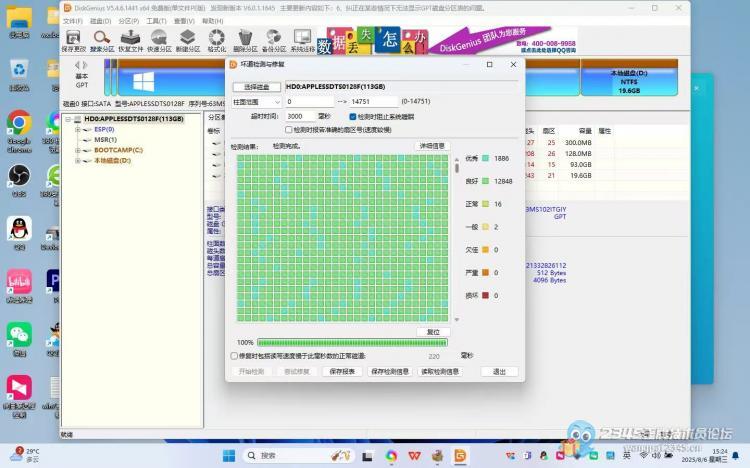Open Task View icon on taskbar
Screen dimensions: 750x468
click(x=367, y=456)
